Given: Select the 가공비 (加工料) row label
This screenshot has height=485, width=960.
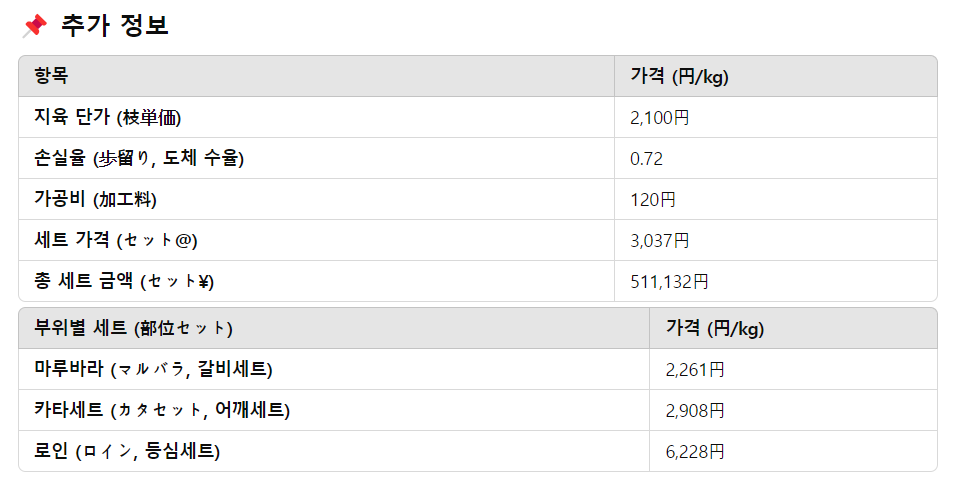Looking at the screenshot, I should [95, 199].
